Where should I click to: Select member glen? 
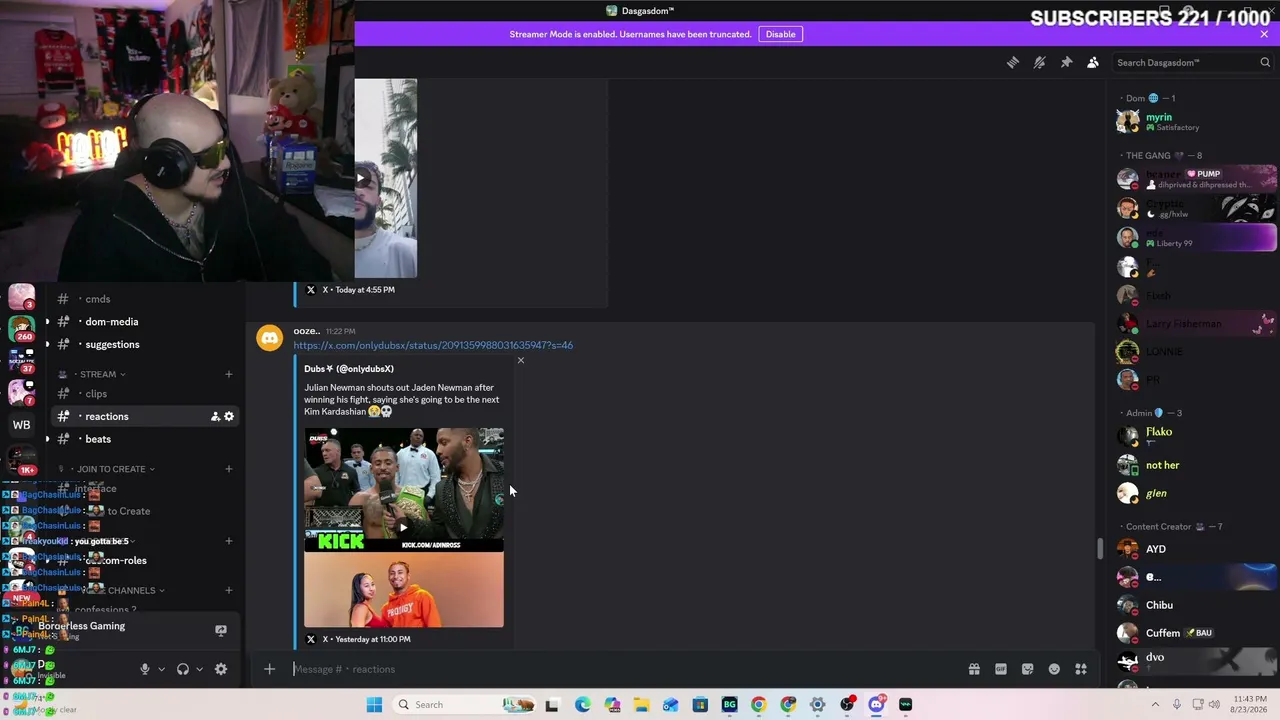(1196, 493)
